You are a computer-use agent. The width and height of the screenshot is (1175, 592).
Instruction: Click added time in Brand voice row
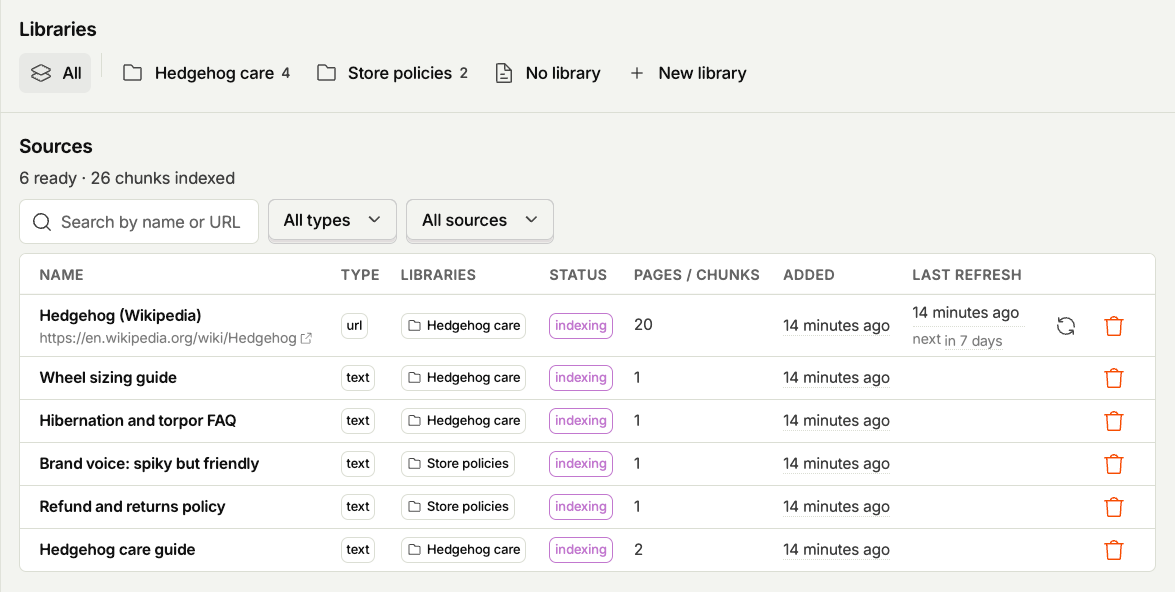click(x=836, y=464)
